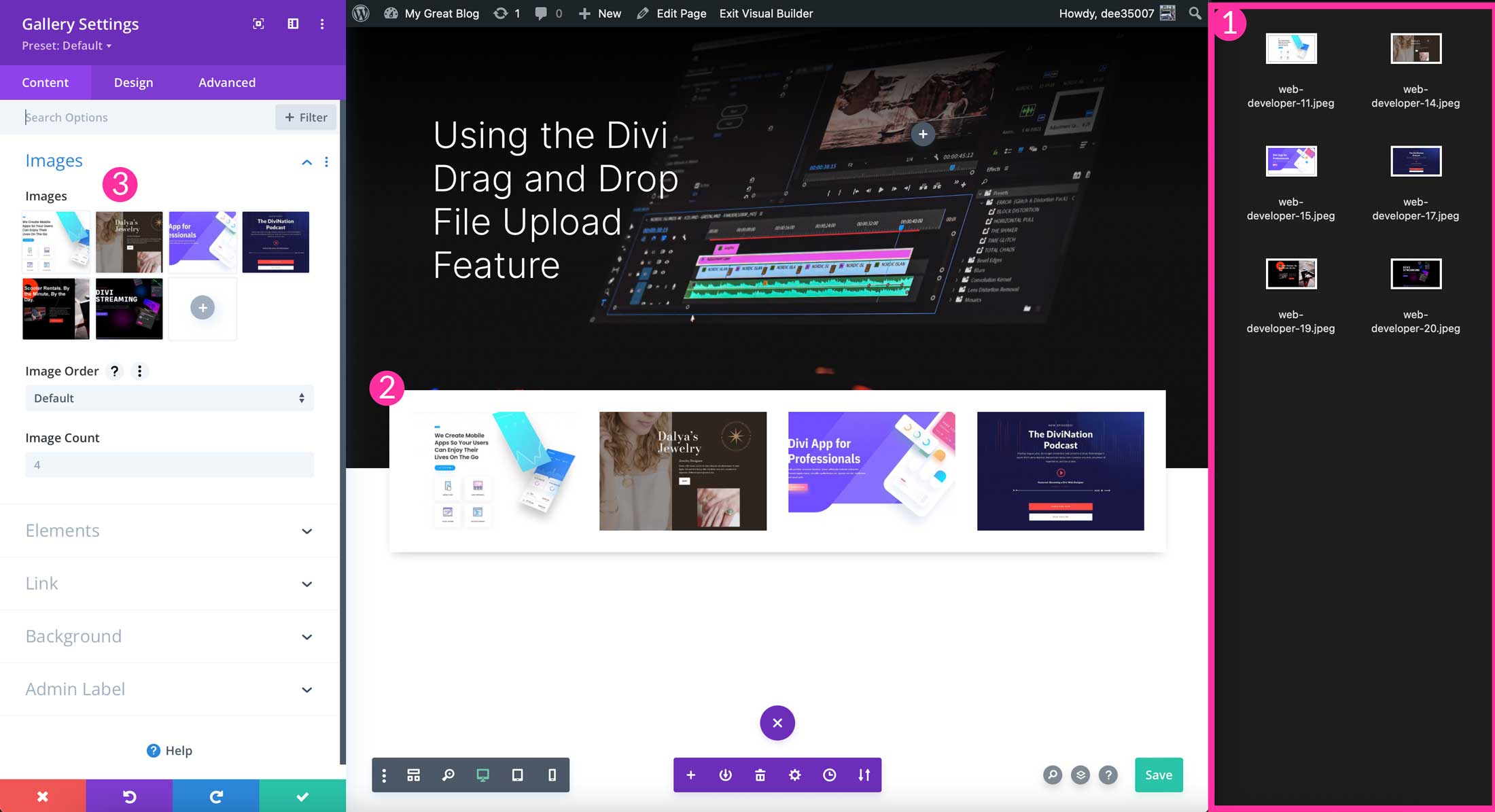Click the green Save button

[1159, 775]
